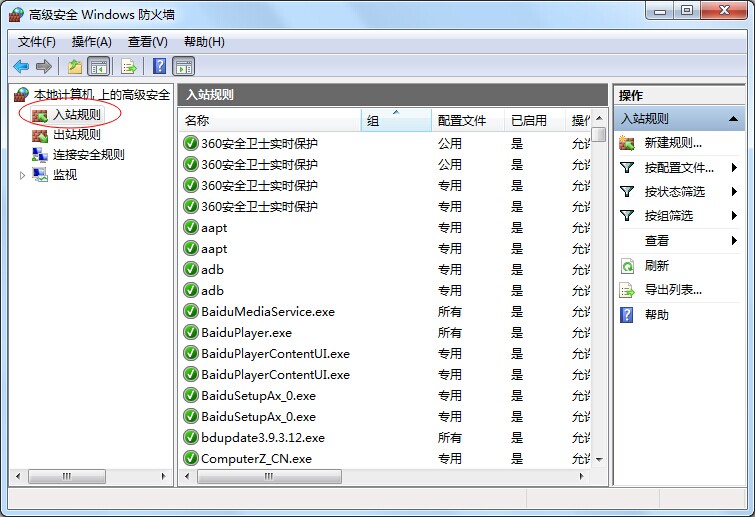The height and width of the screenshot is (517, 755).
Task: Open the 查看(V) menu
Action: [x=147, y=42]
